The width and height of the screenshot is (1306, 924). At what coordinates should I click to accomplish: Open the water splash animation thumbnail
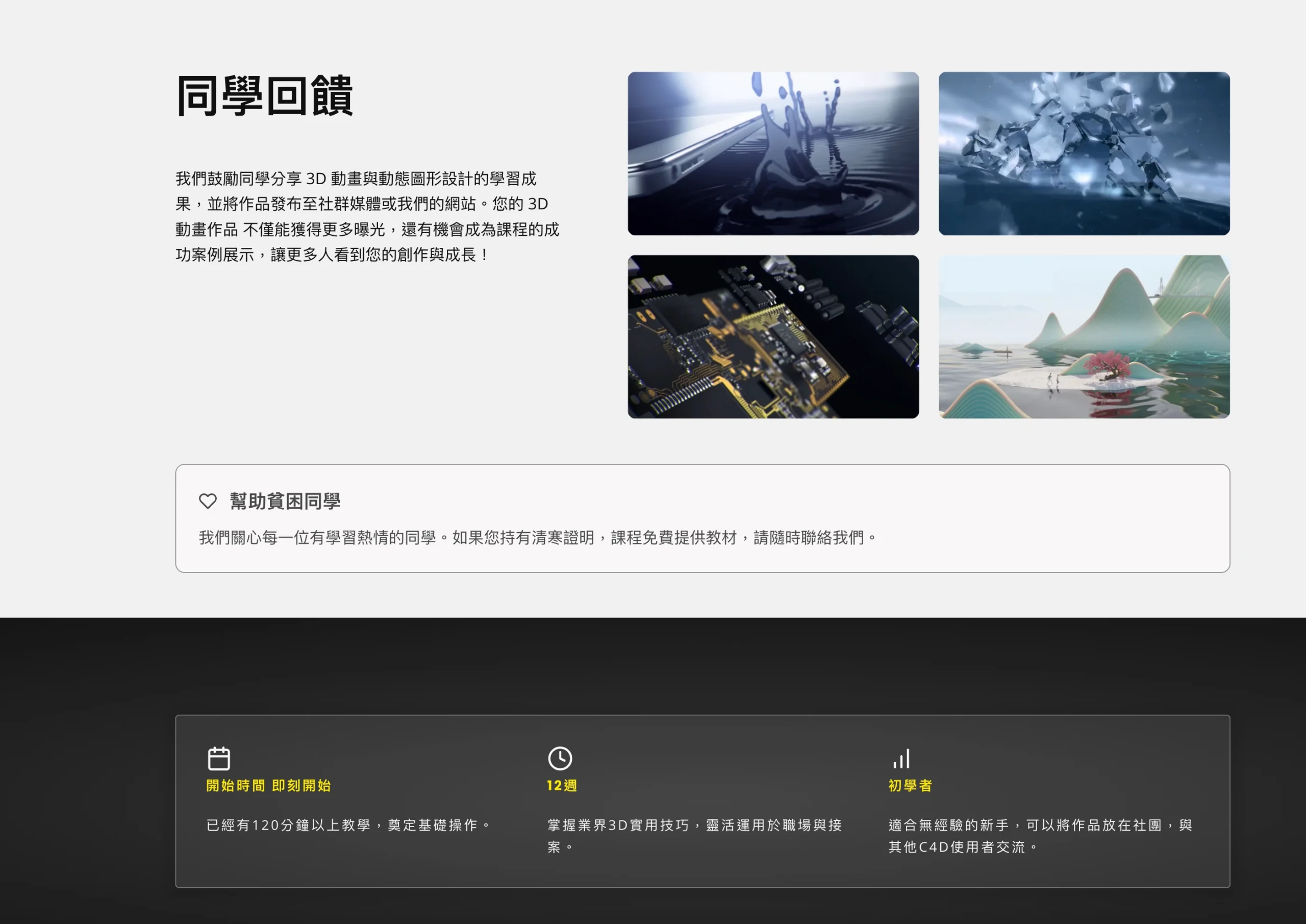click(x=773, y=153)
